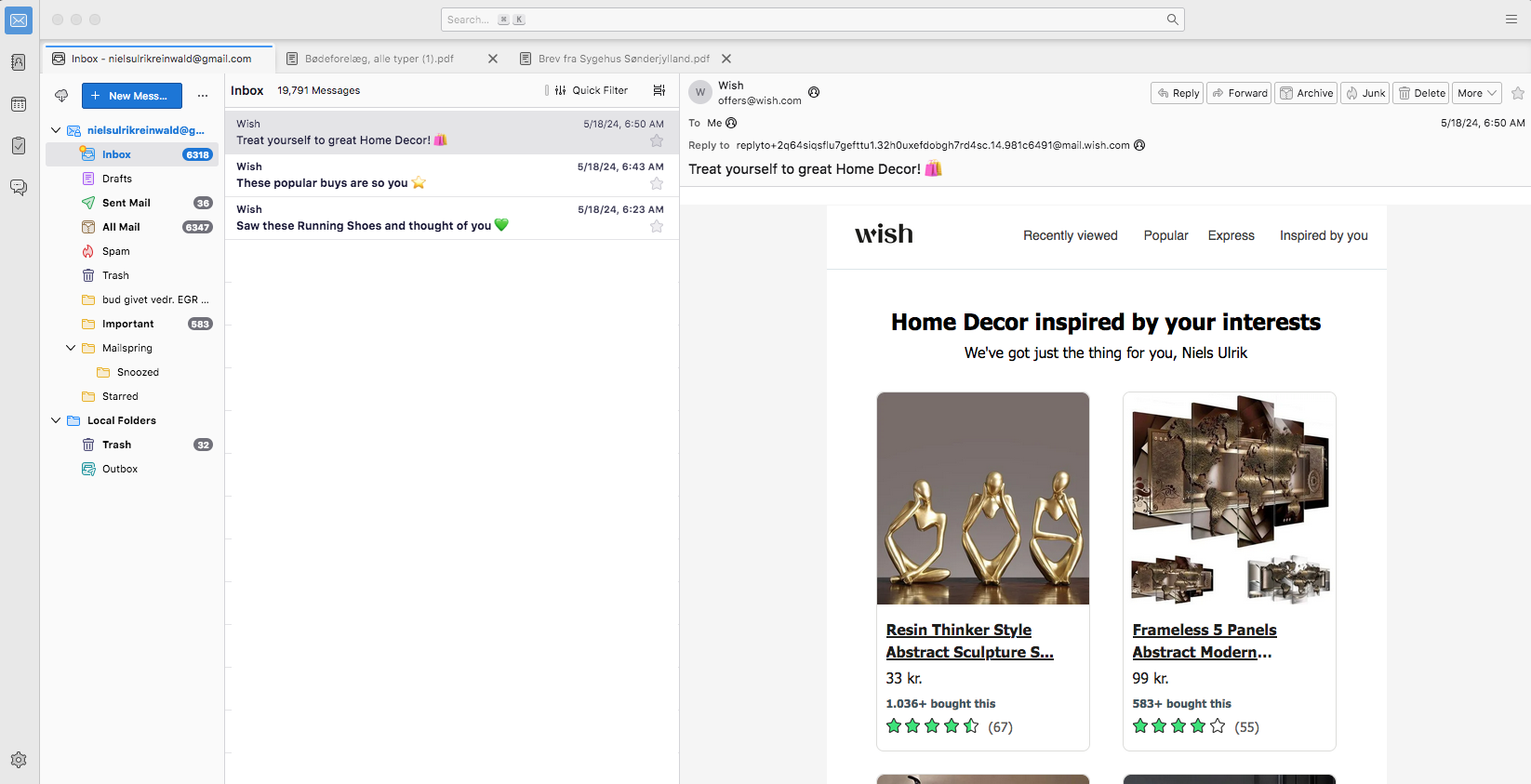Close the Bødeforelæg pdf tab
Image resolution: width=1531 pixels, height=784 pixels.
click(493, 59)
